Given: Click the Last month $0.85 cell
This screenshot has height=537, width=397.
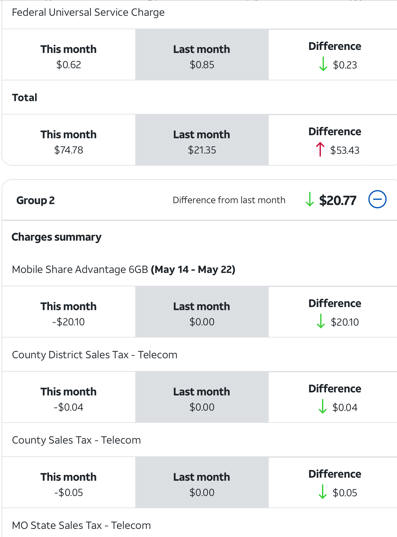Looking at the screenshot, I should (x=202, y=55).
